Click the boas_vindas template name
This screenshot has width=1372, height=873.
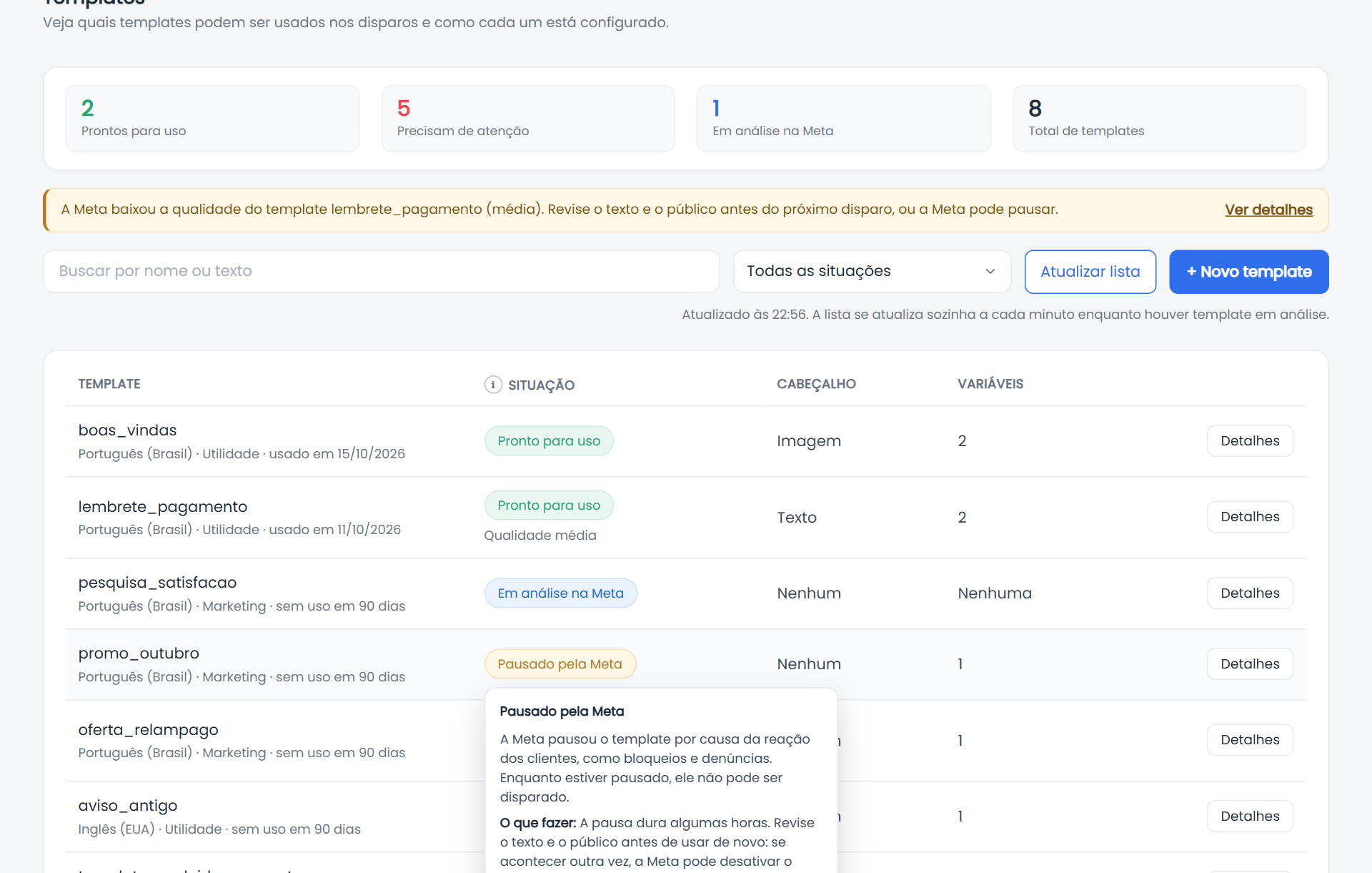(127, 430)
